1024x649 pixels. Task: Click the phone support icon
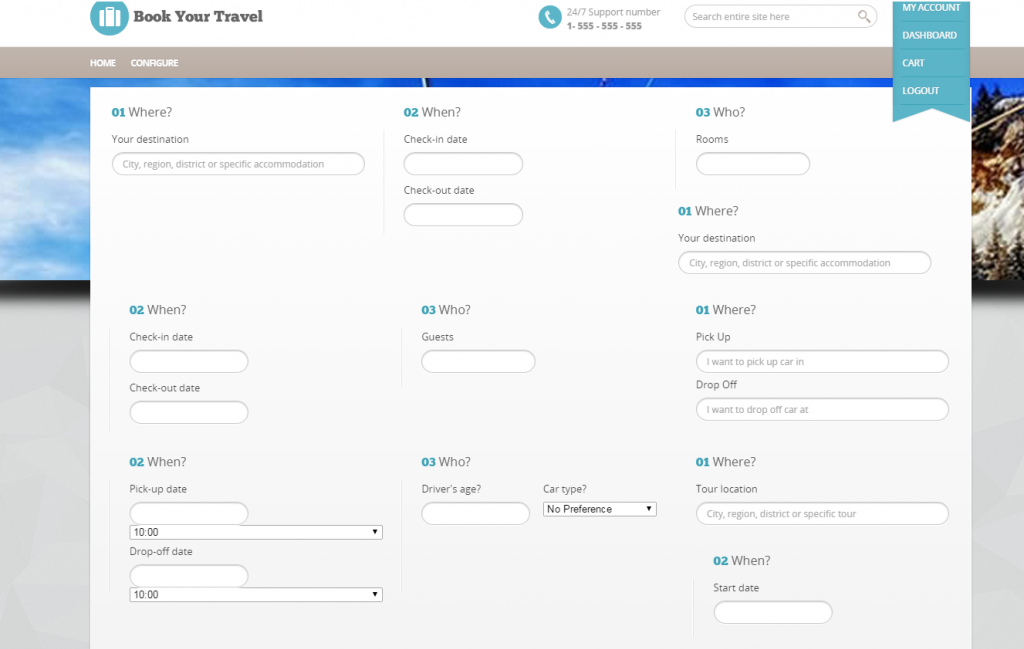(x=549, y=17)
